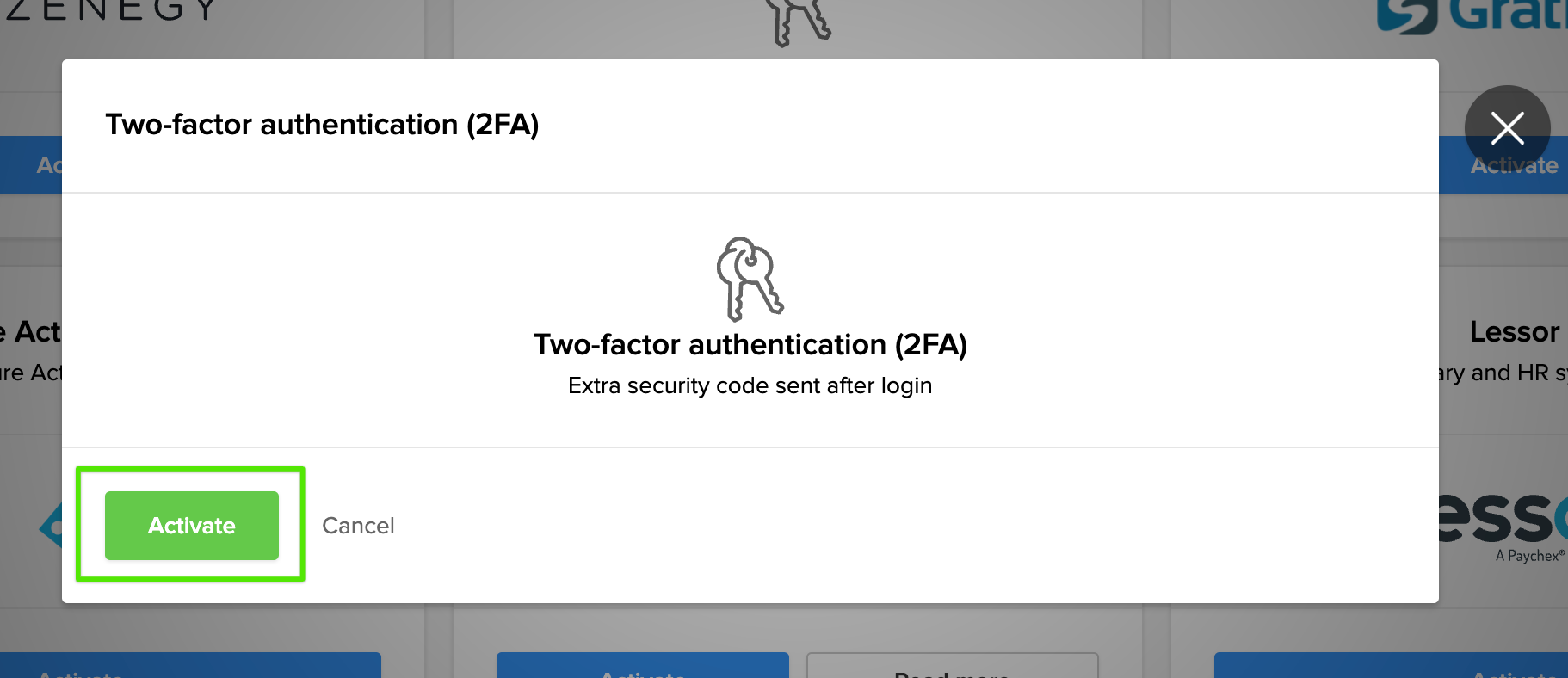
Task: Click the Gratisal logo in the corner
Action: coord(1472,15)
